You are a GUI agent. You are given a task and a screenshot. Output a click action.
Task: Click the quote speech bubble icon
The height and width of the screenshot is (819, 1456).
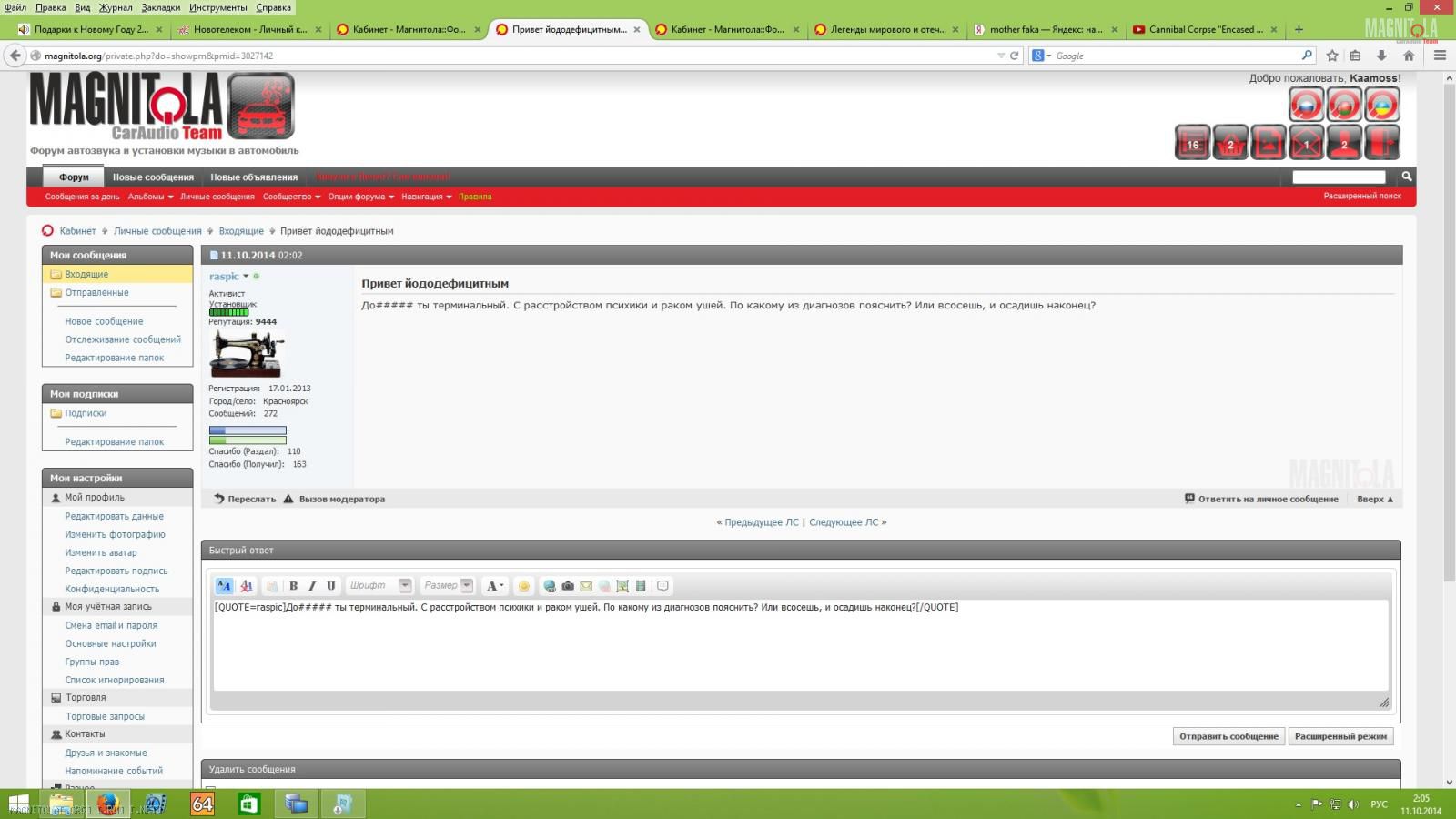click(x=662, y=586)
